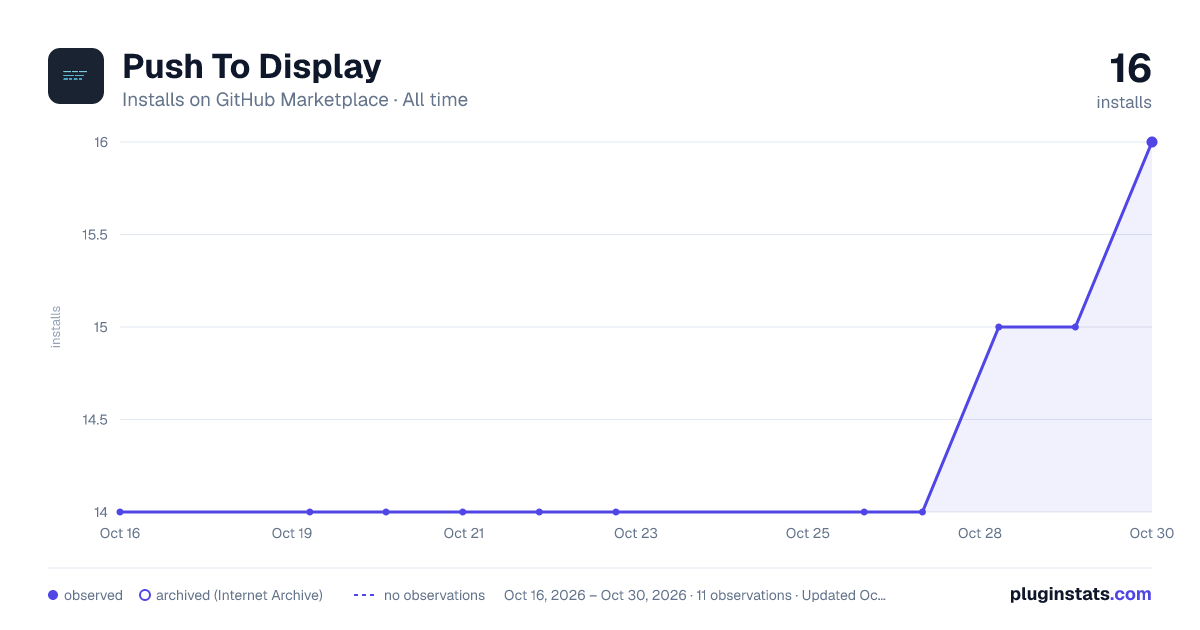Click the large 16 installs total
The image size is (1200, 630).
[1130, 69]
